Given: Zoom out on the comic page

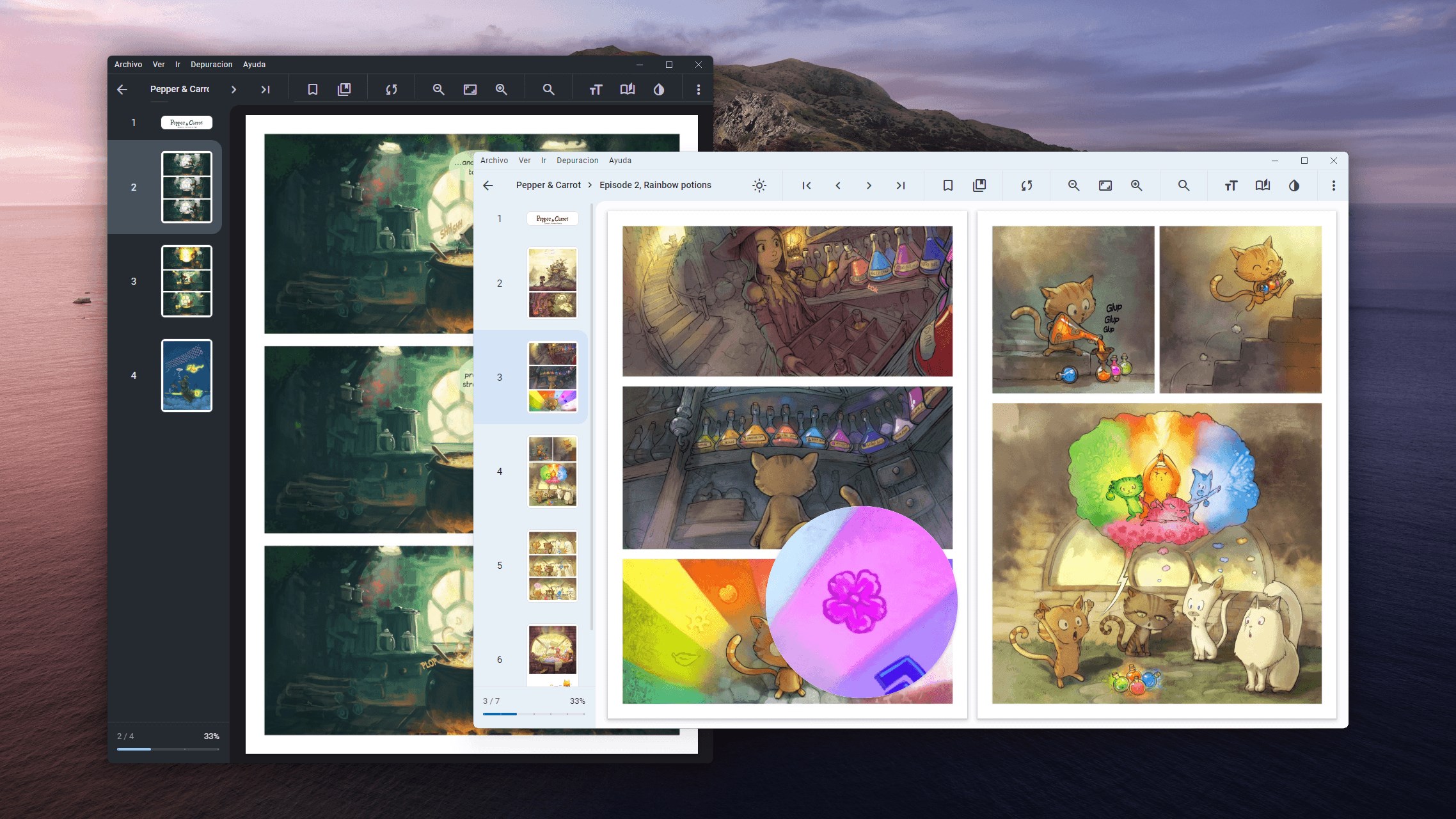Looking at the screenshot, I should [1073, 185].
